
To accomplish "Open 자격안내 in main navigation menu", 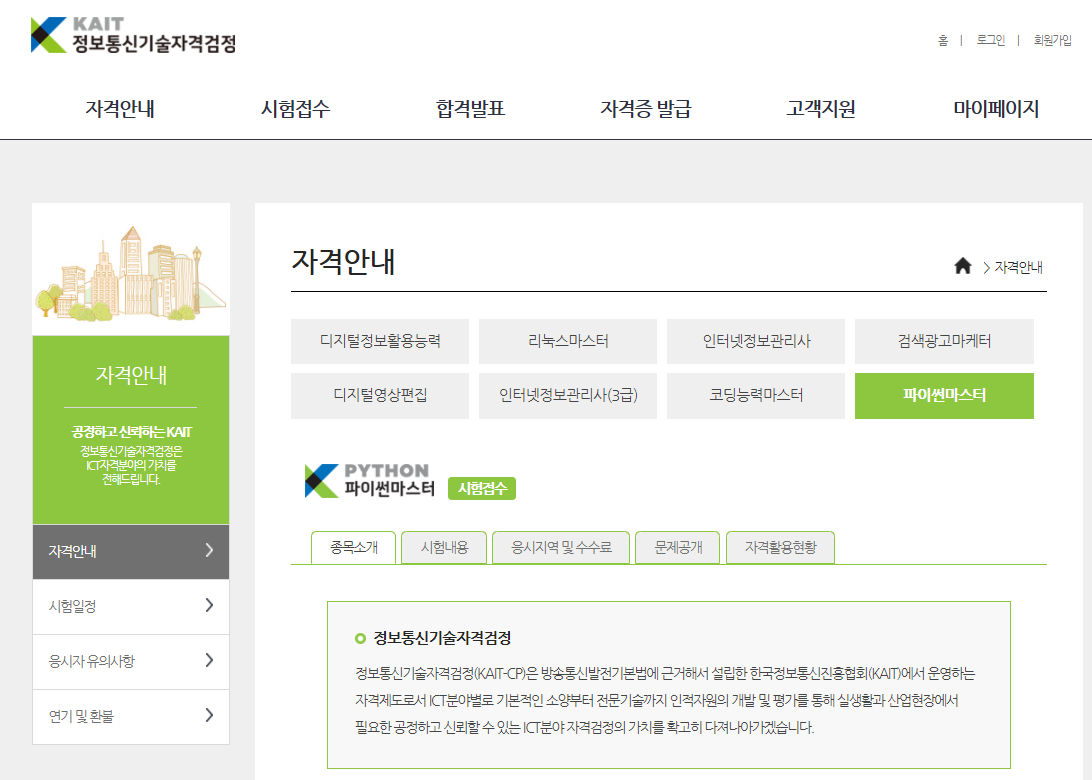I will pyautogui.click(x=120, y=109).
